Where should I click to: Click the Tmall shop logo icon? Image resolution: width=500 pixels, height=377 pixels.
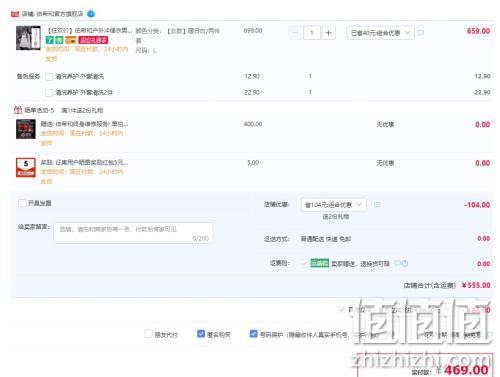(15, 14)
